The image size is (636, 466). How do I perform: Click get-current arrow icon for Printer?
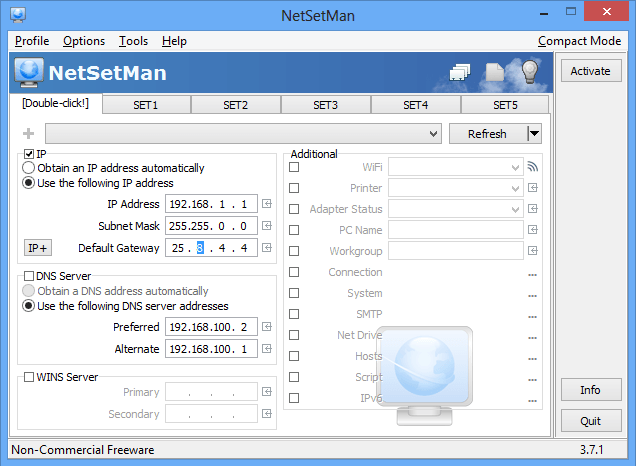pyautogui.click(x=533, y=187)
